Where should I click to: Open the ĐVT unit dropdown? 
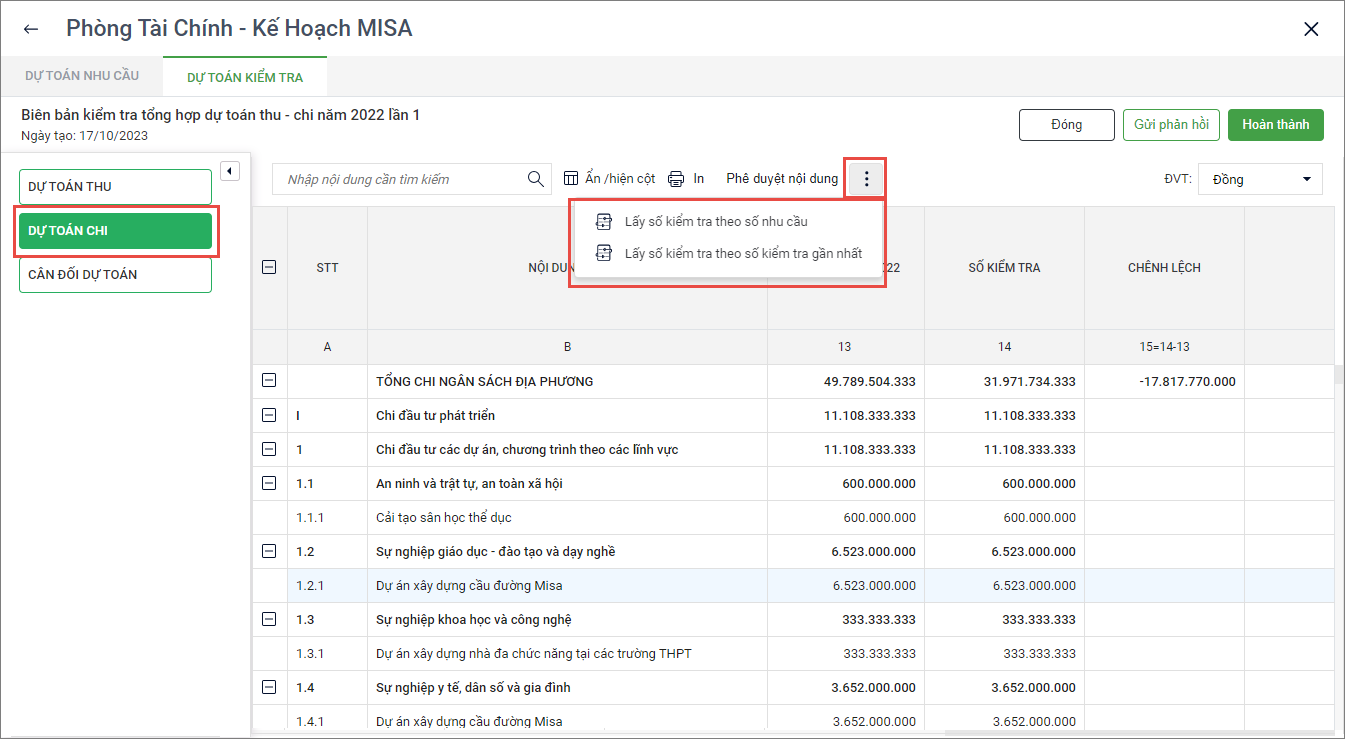coord(1260,179)
